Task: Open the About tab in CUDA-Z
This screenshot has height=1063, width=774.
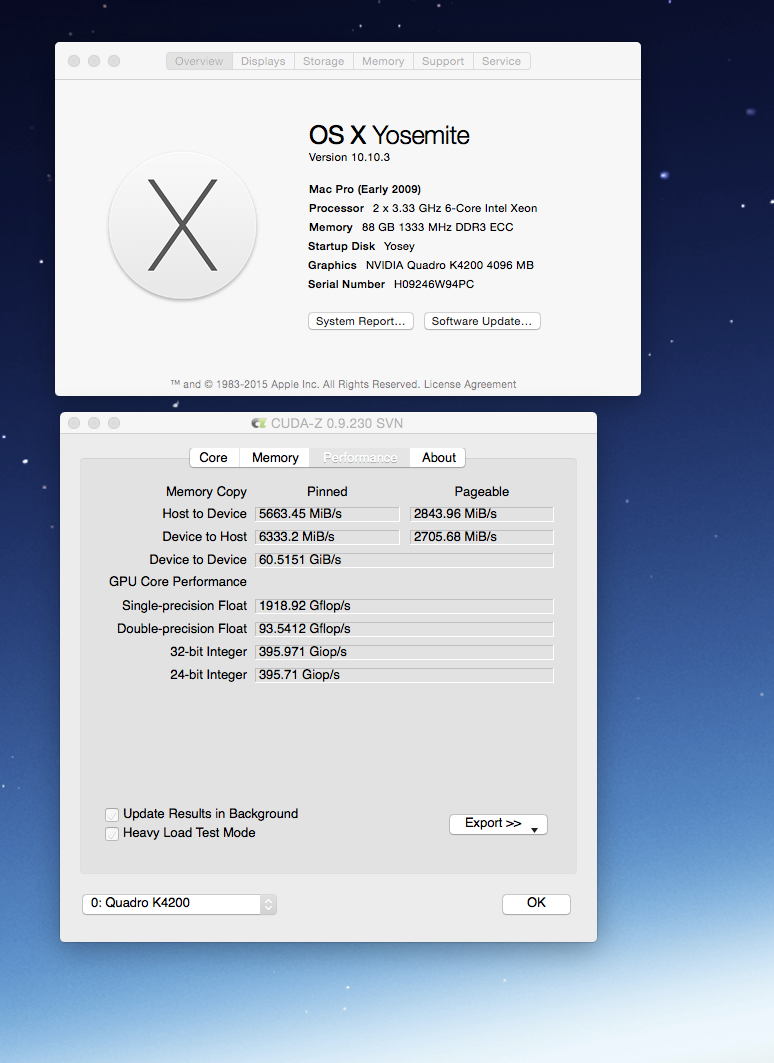Action: [439, 458]
